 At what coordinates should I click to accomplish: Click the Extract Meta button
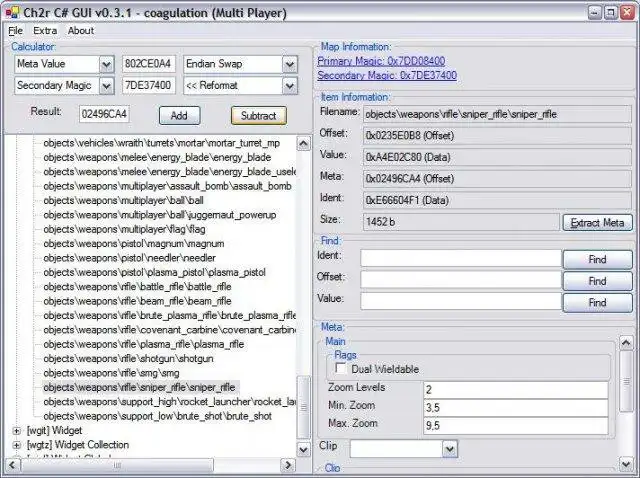598,222
